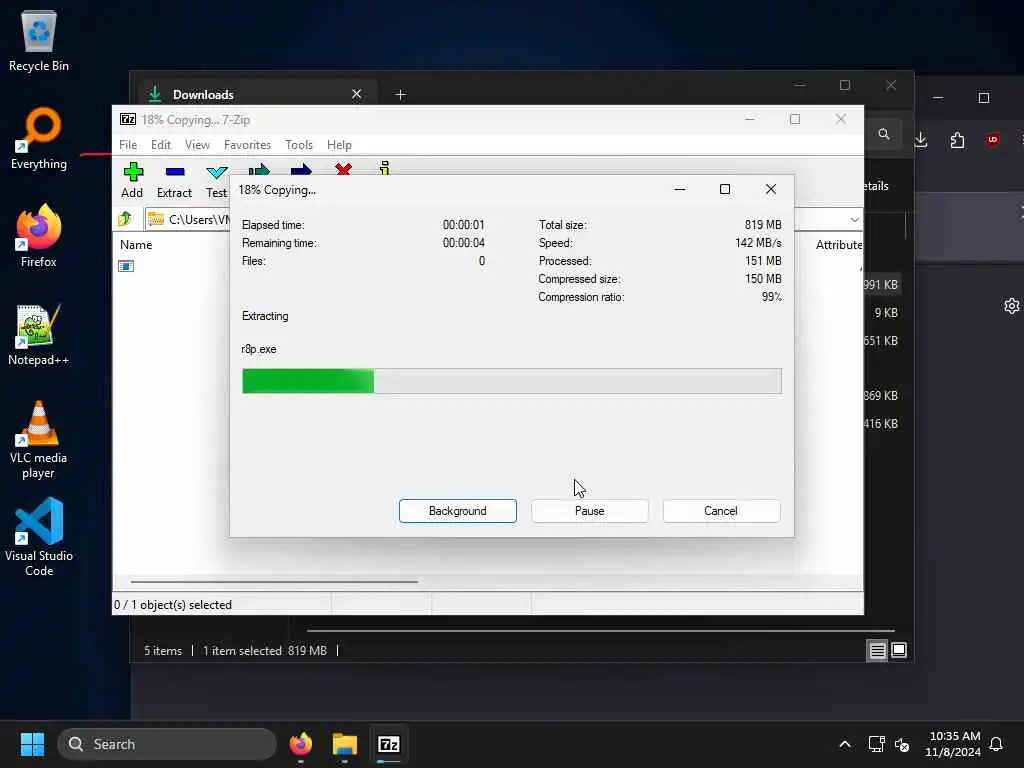
Task: Click the red uBlock shield icon
Action: 993,140
